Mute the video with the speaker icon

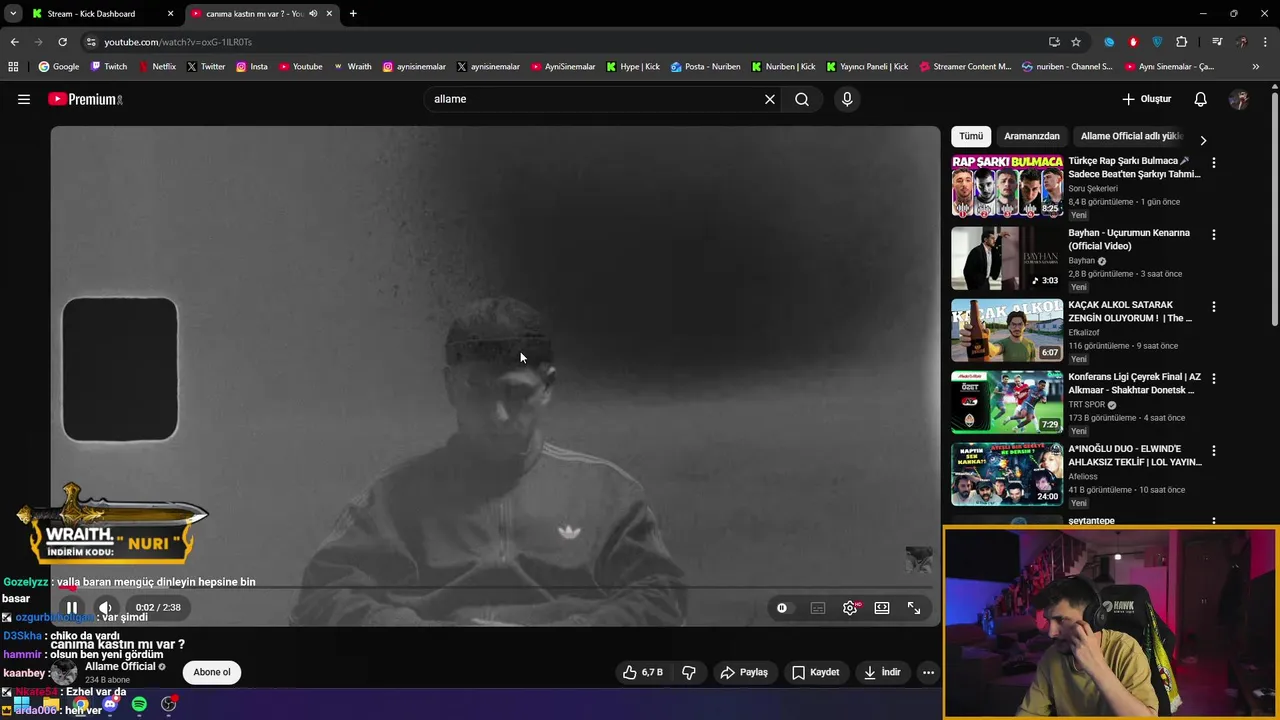105,607
